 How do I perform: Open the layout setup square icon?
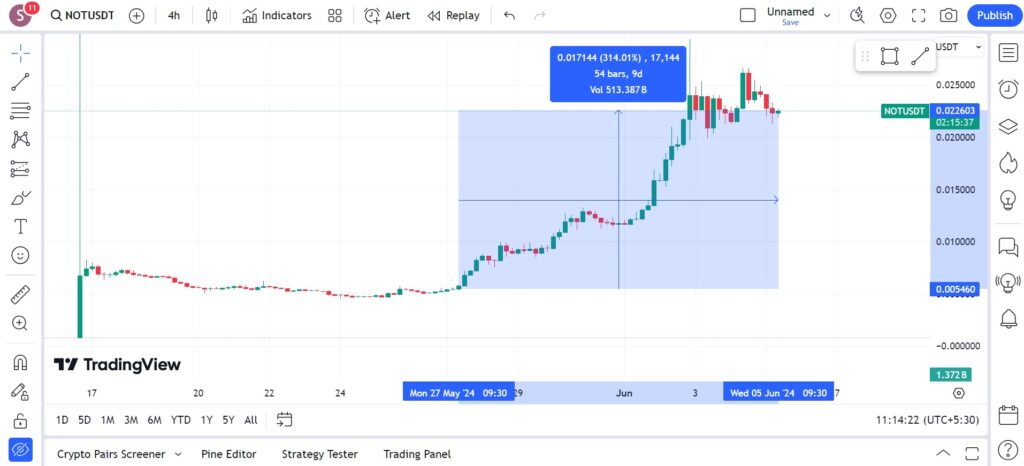click(748, 15)
